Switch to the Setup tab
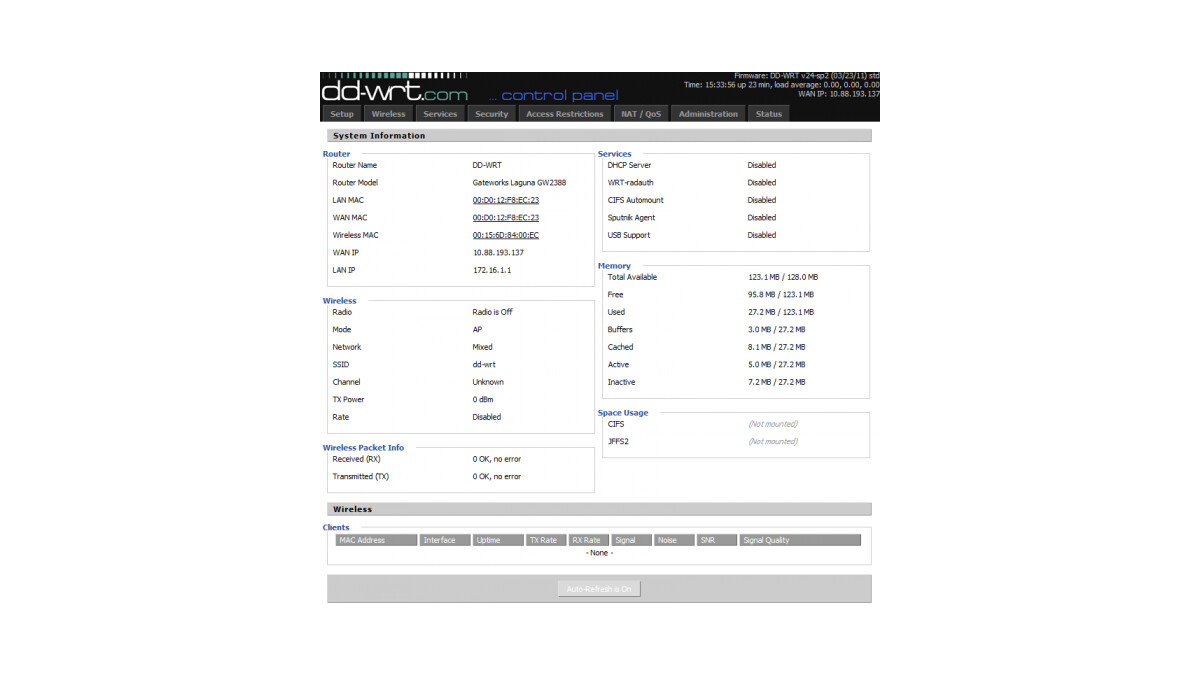1200x675 pixels. (x=341, y=113)
